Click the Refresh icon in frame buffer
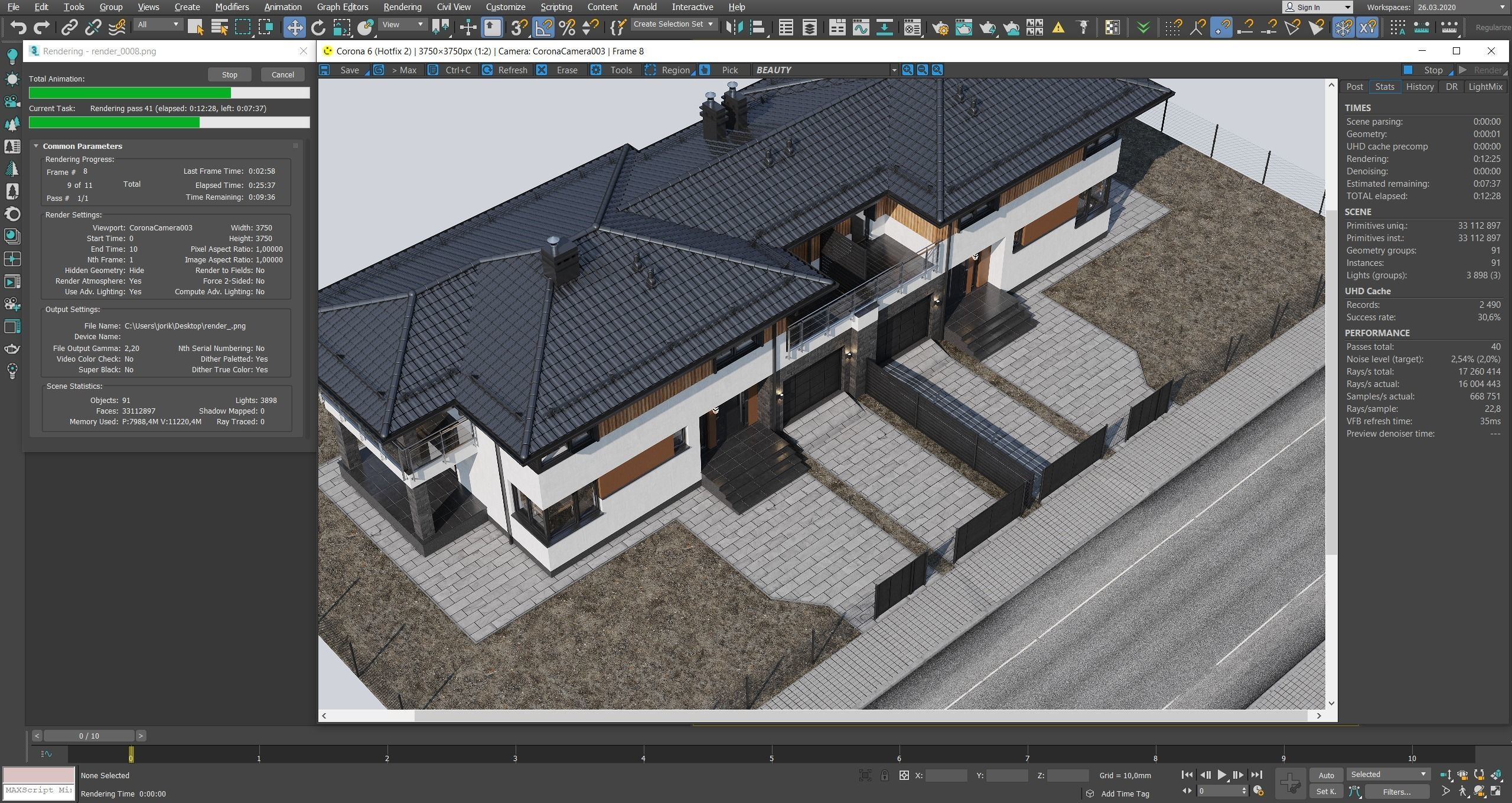 (x=487, y=70)
